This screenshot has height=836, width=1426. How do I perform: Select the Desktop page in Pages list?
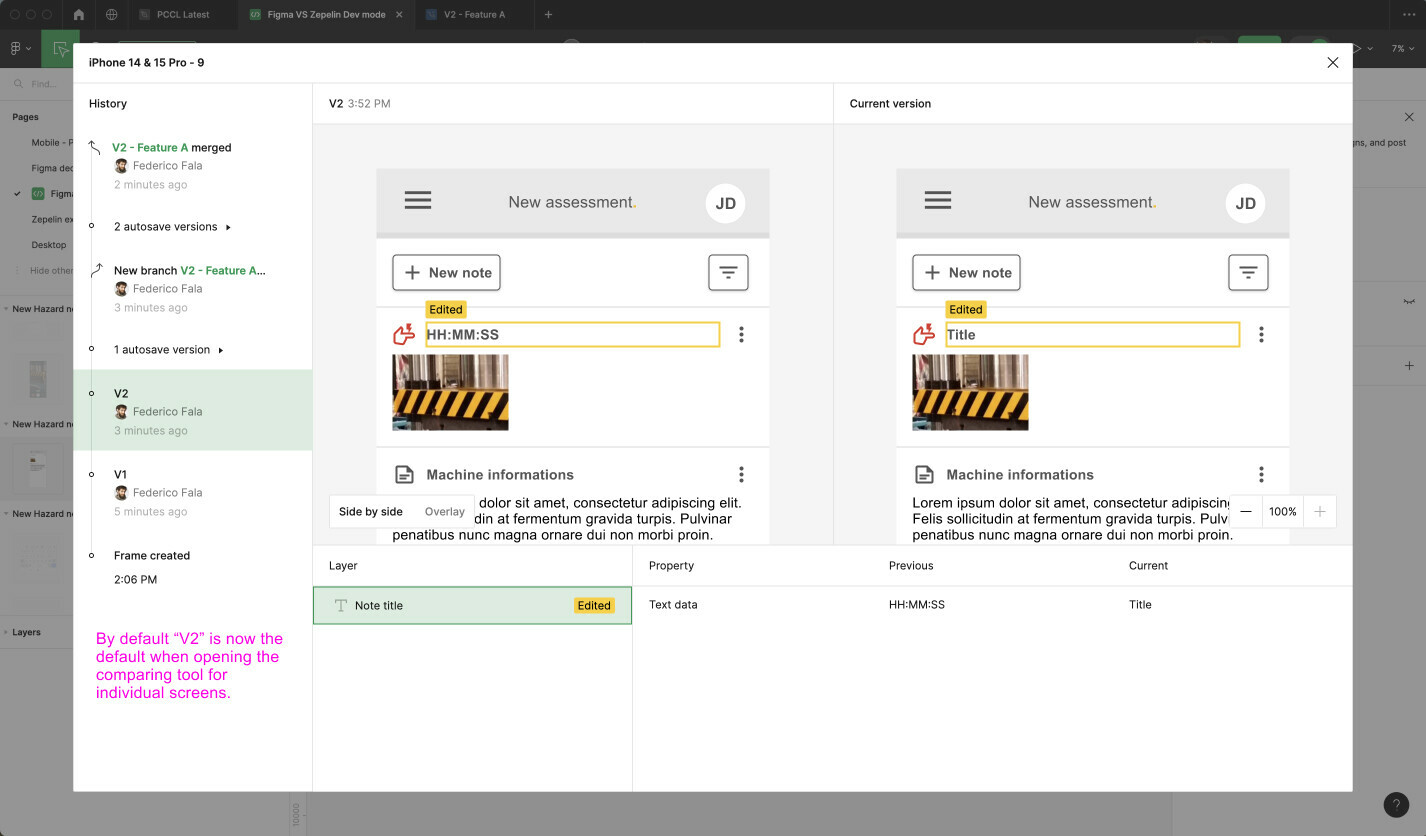click(x=48, y=245)
